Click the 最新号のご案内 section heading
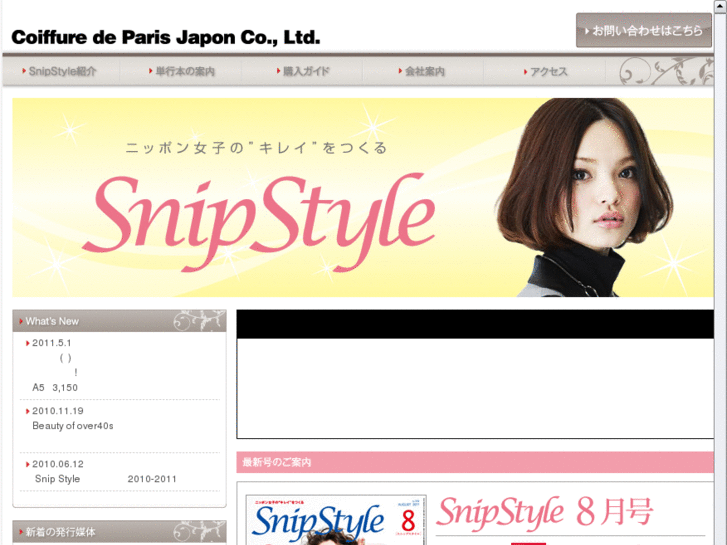Screen dimensions: 727x545 [x=475, y=462]
